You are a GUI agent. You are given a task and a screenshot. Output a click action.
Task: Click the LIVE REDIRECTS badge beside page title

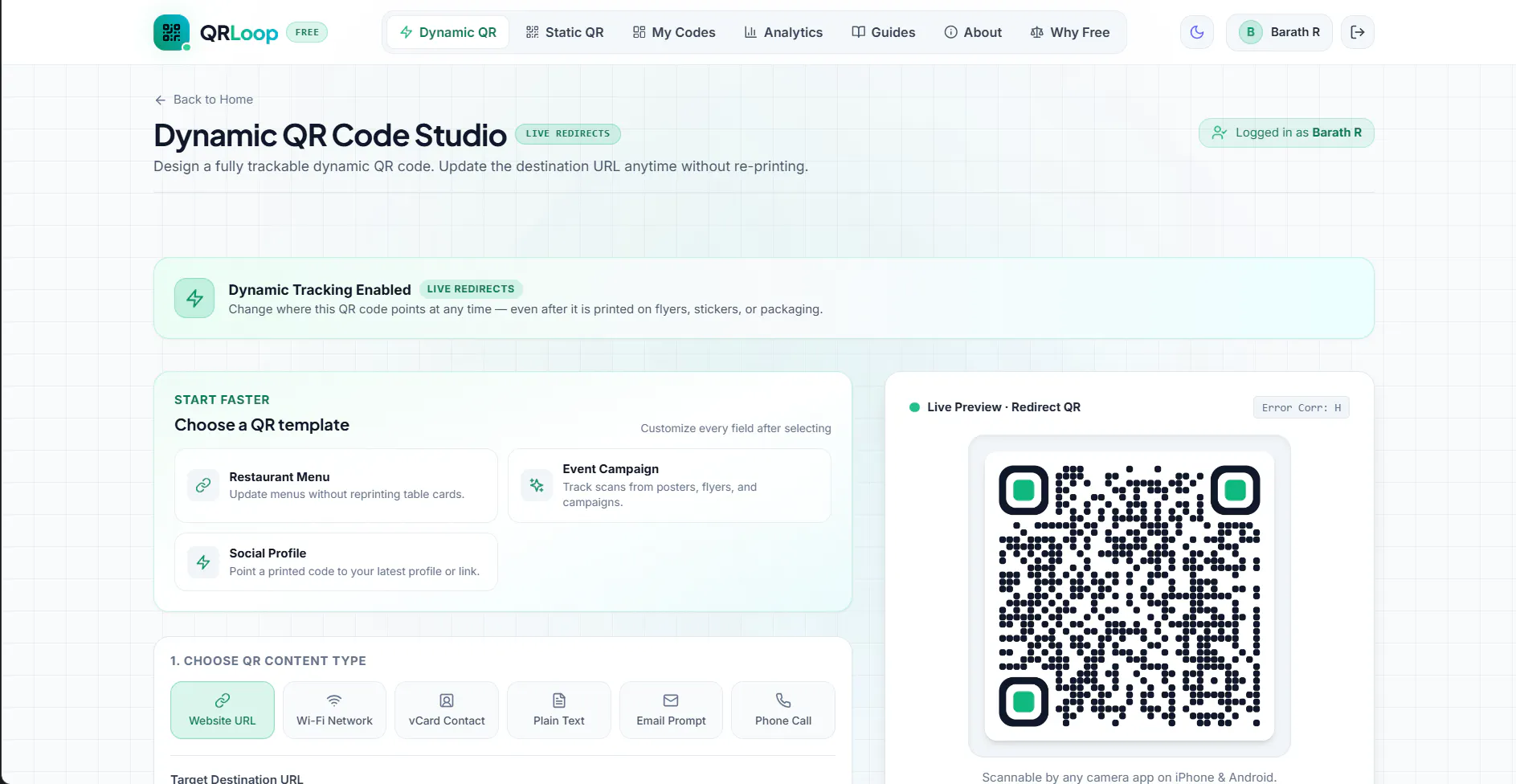[x=568, y=133]
